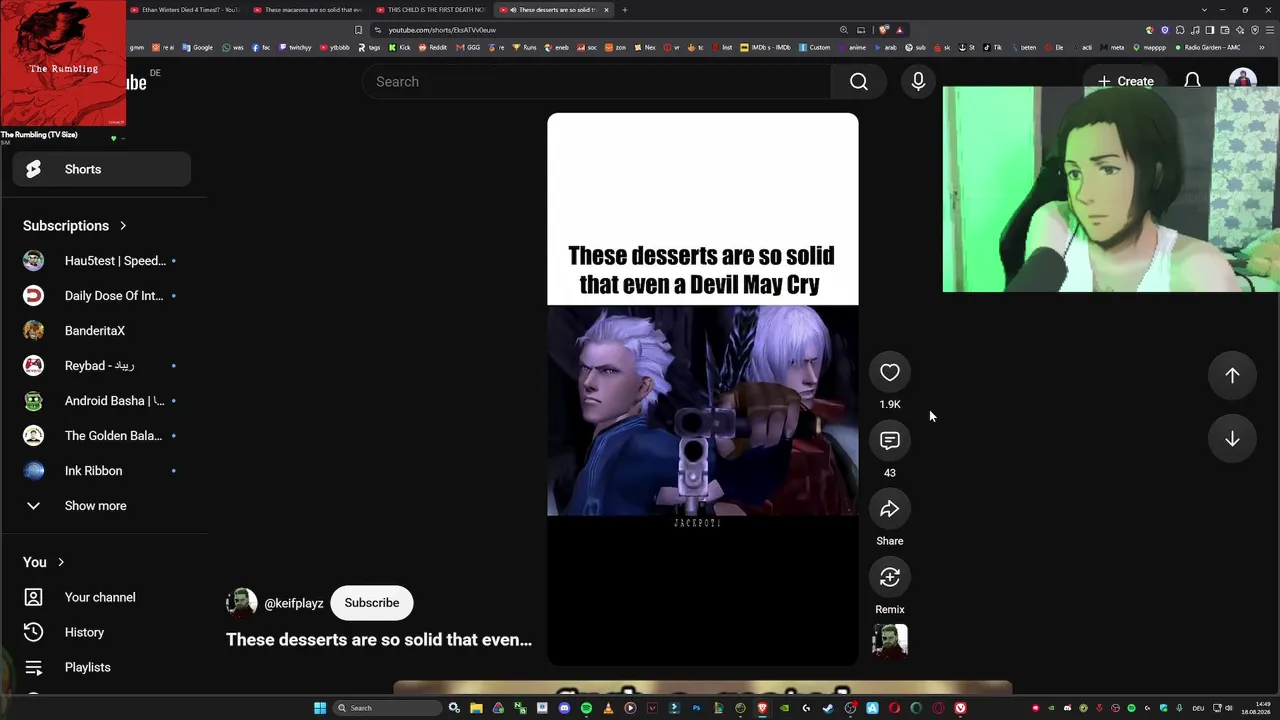Viewport: 1280px width, 720px height.
Task: Open VLC media player from taskbar
Action: [608, 708]
